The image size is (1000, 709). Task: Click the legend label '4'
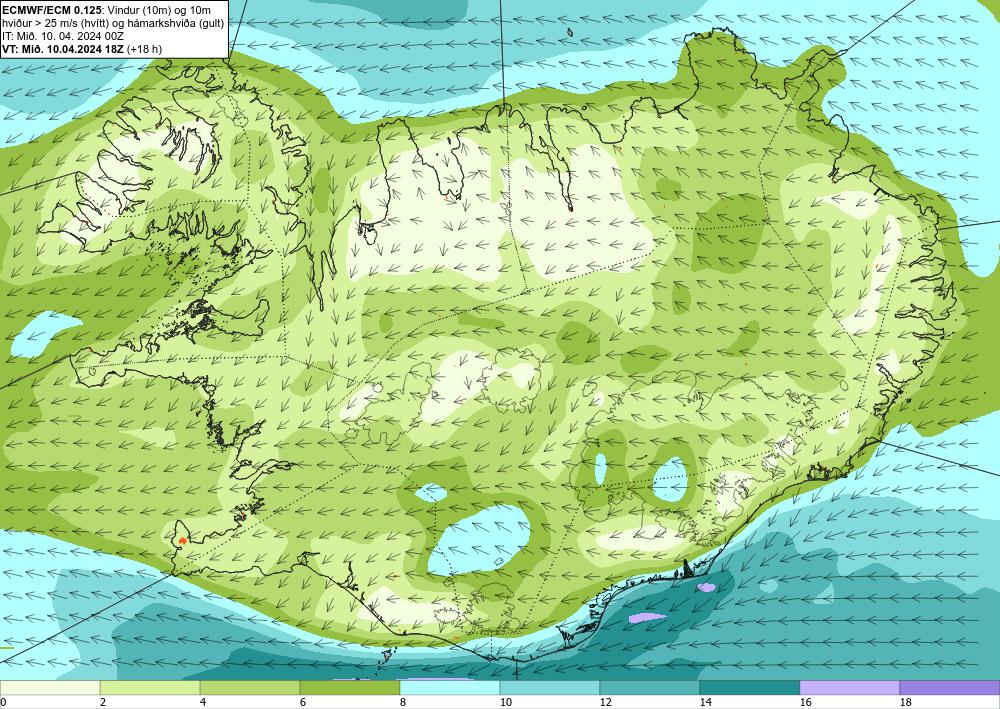tap(203, 702)
